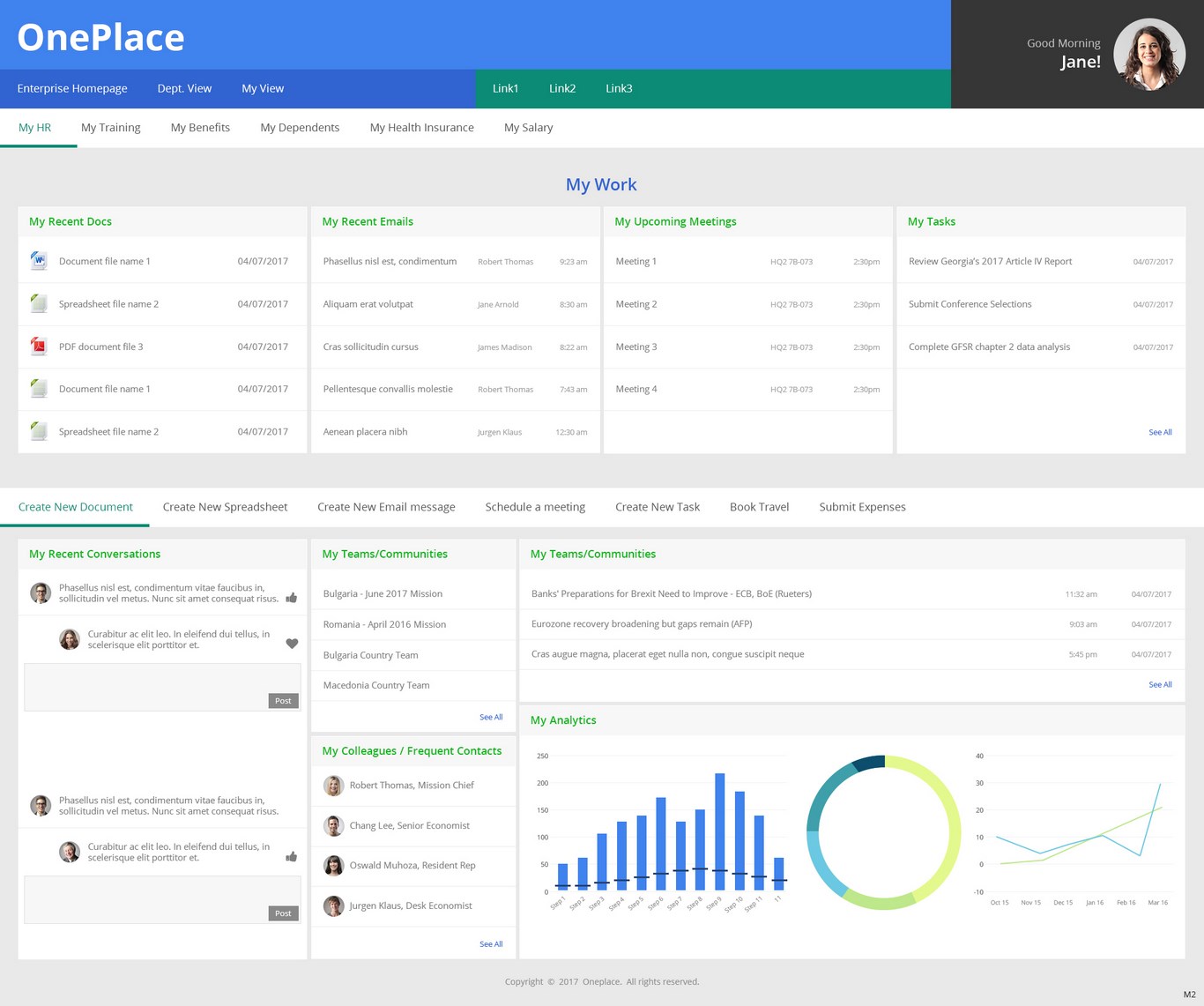Screen dimensions: 1204x1006
Task: Go to Dept. View in navigation bar
Action: pyautogui.click(x=184, y=88)
